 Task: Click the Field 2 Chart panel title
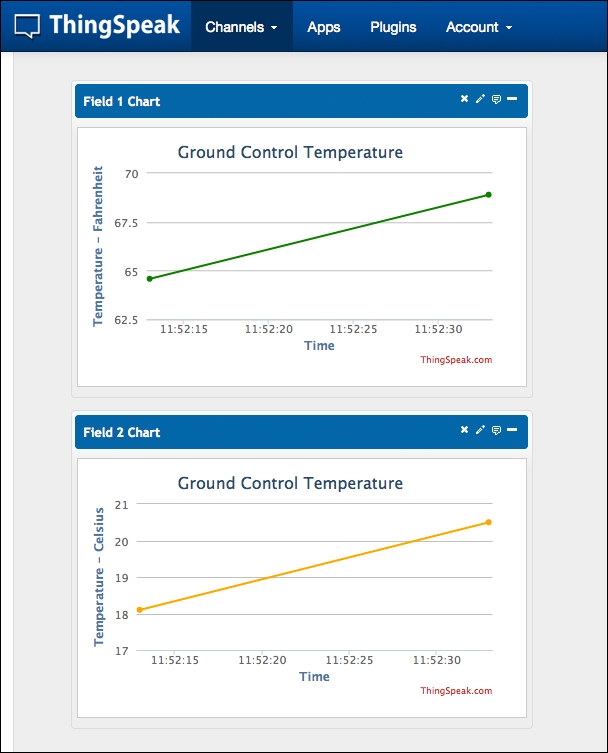point(122,433)
